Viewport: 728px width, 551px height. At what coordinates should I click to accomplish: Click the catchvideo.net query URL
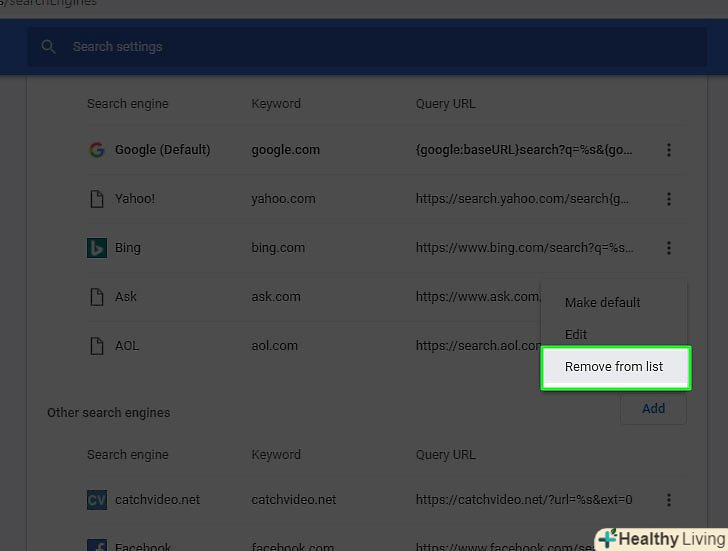(x=524, y=500)
